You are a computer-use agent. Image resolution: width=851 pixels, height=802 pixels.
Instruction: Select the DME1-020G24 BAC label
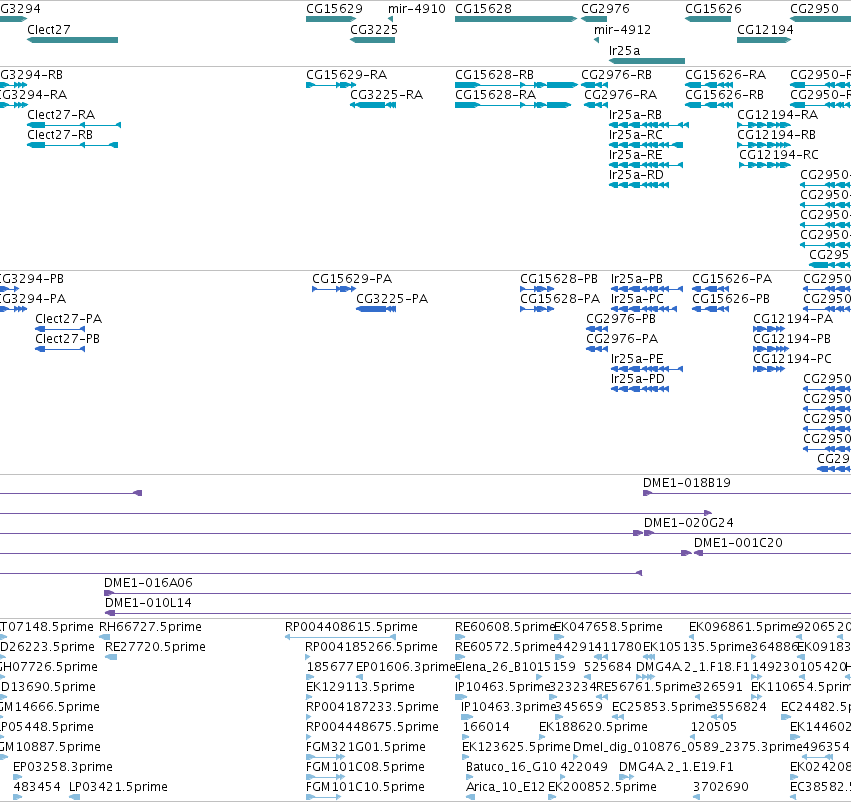pos(689,523)
